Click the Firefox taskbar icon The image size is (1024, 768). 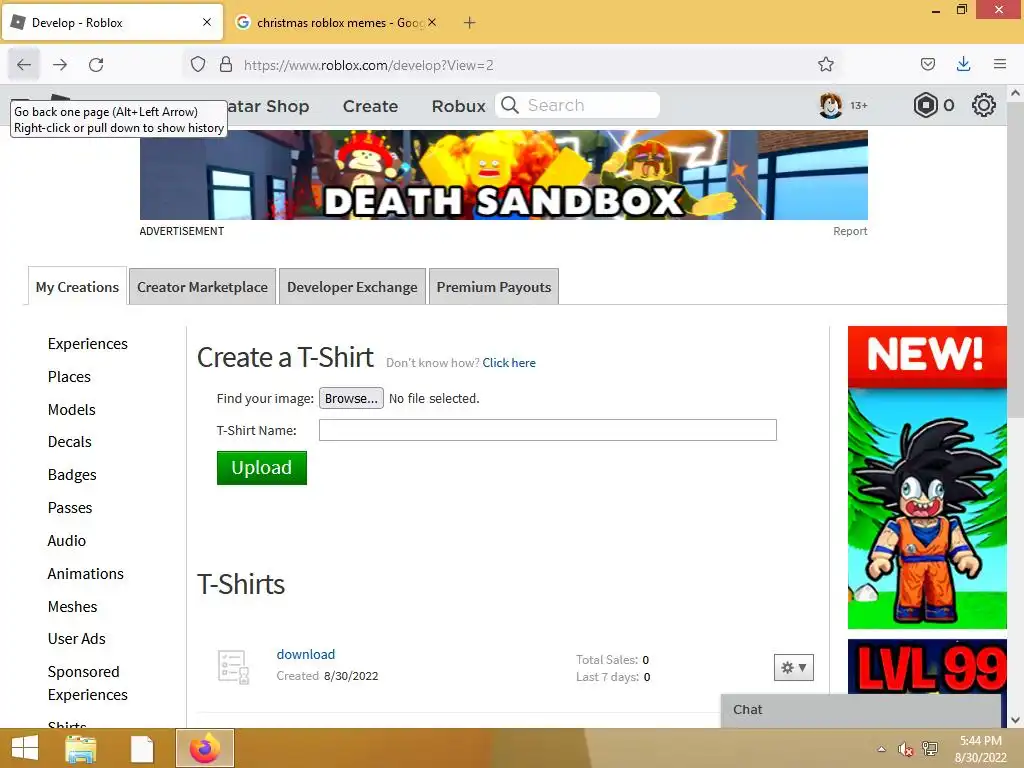click(204, 748)
